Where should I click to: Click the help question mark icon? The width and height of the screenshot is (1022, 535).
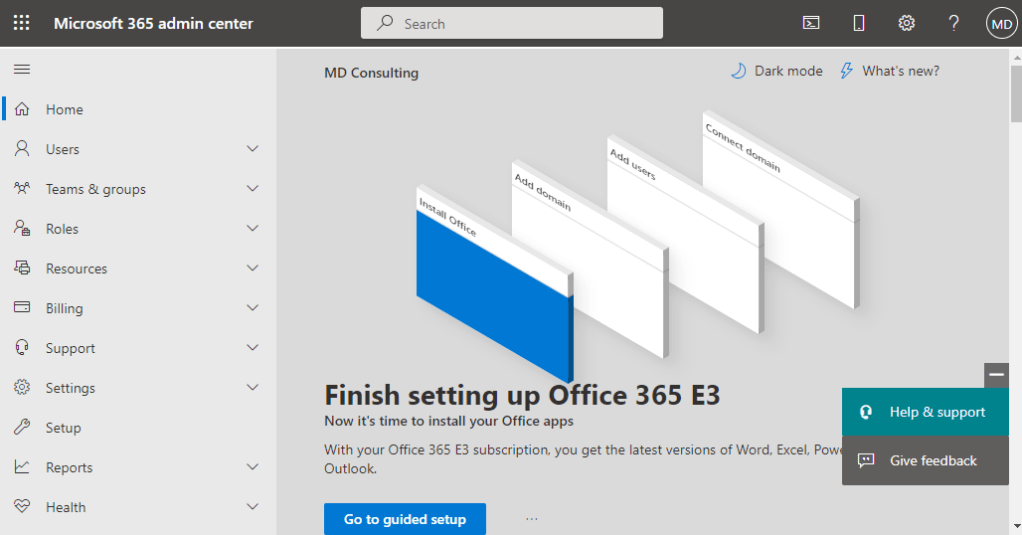pyautogui.click(x=954, y=23)
